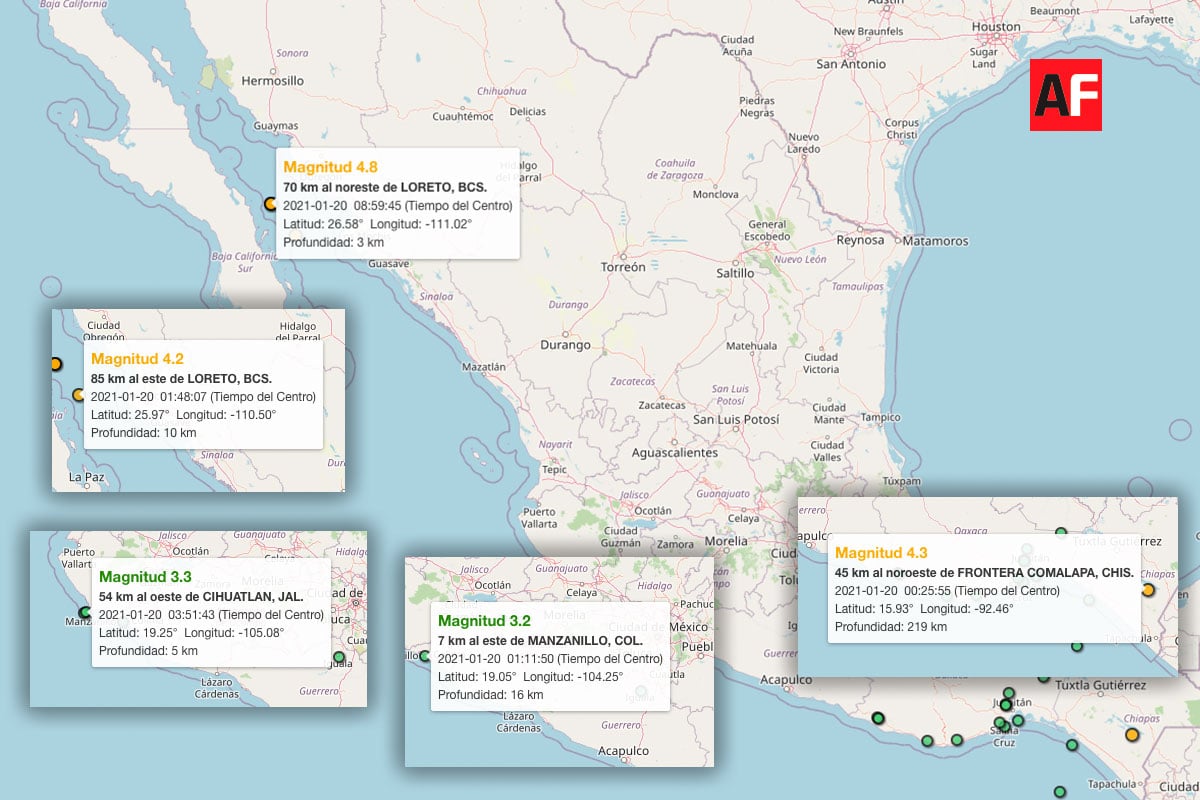Click timestamp 2021-01-20 01:11:50
This screenshot has width=1200, height=800.
click(x=550, y=658)
